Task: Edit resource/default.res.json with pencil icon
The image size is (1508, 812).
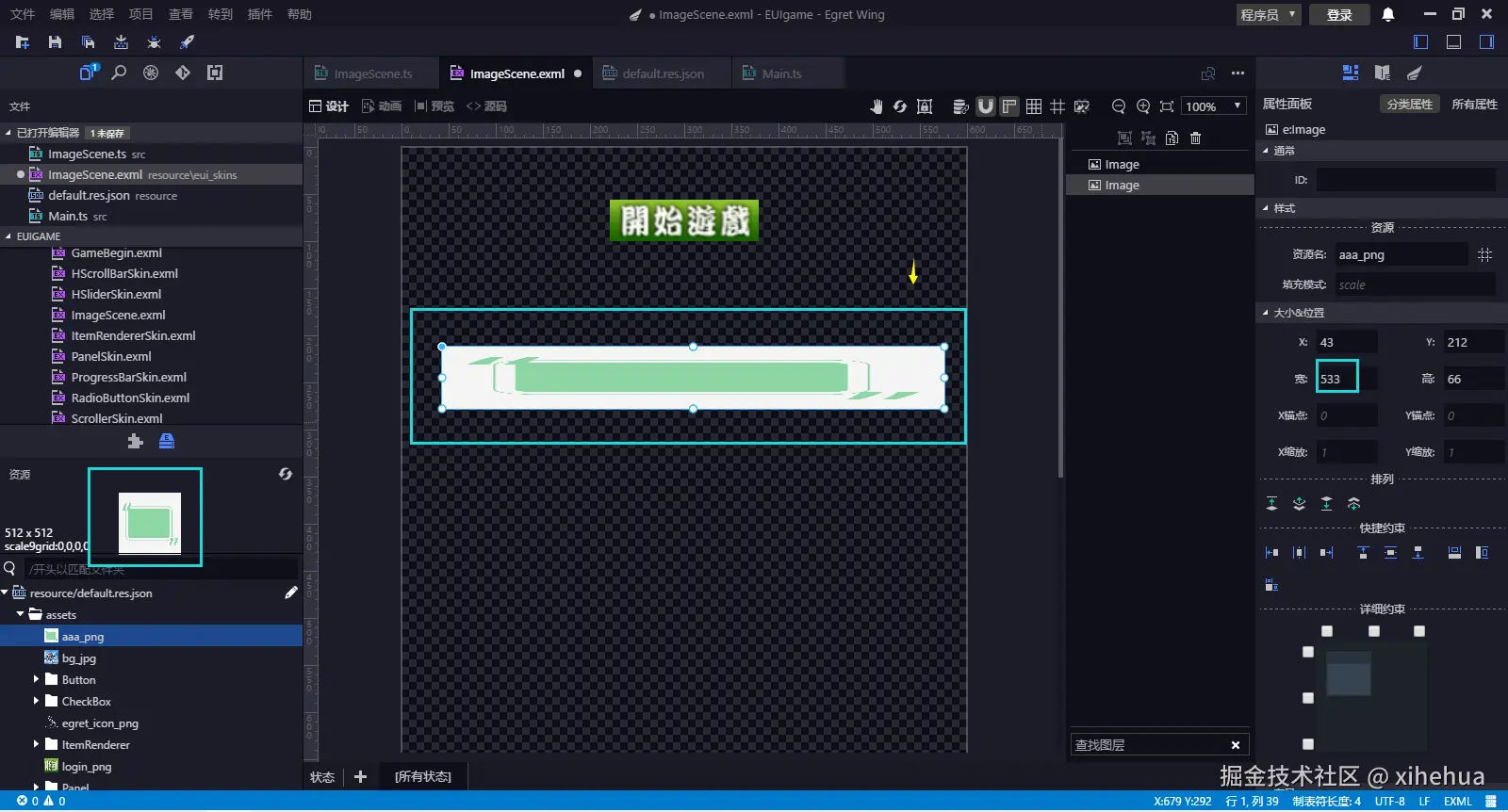Action: click(x=291, y=593)
